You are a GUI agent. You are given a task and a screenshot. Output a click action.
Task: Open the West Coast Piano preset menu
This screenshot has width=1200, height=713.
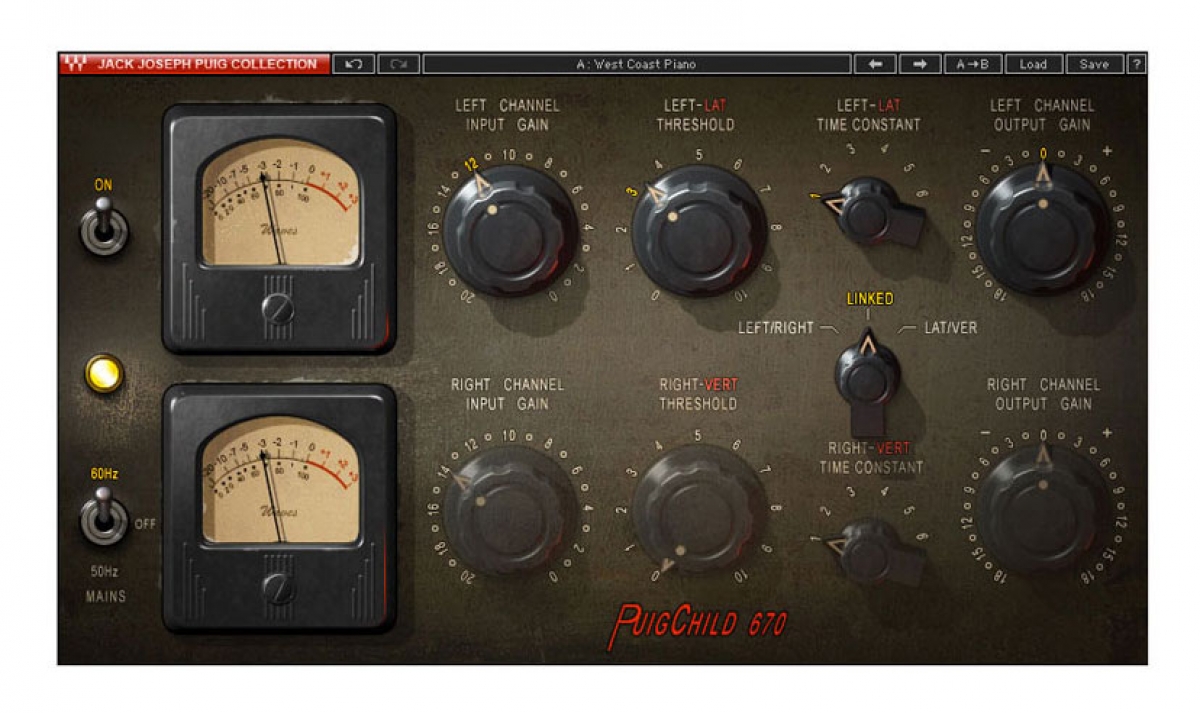coord(637,64)
